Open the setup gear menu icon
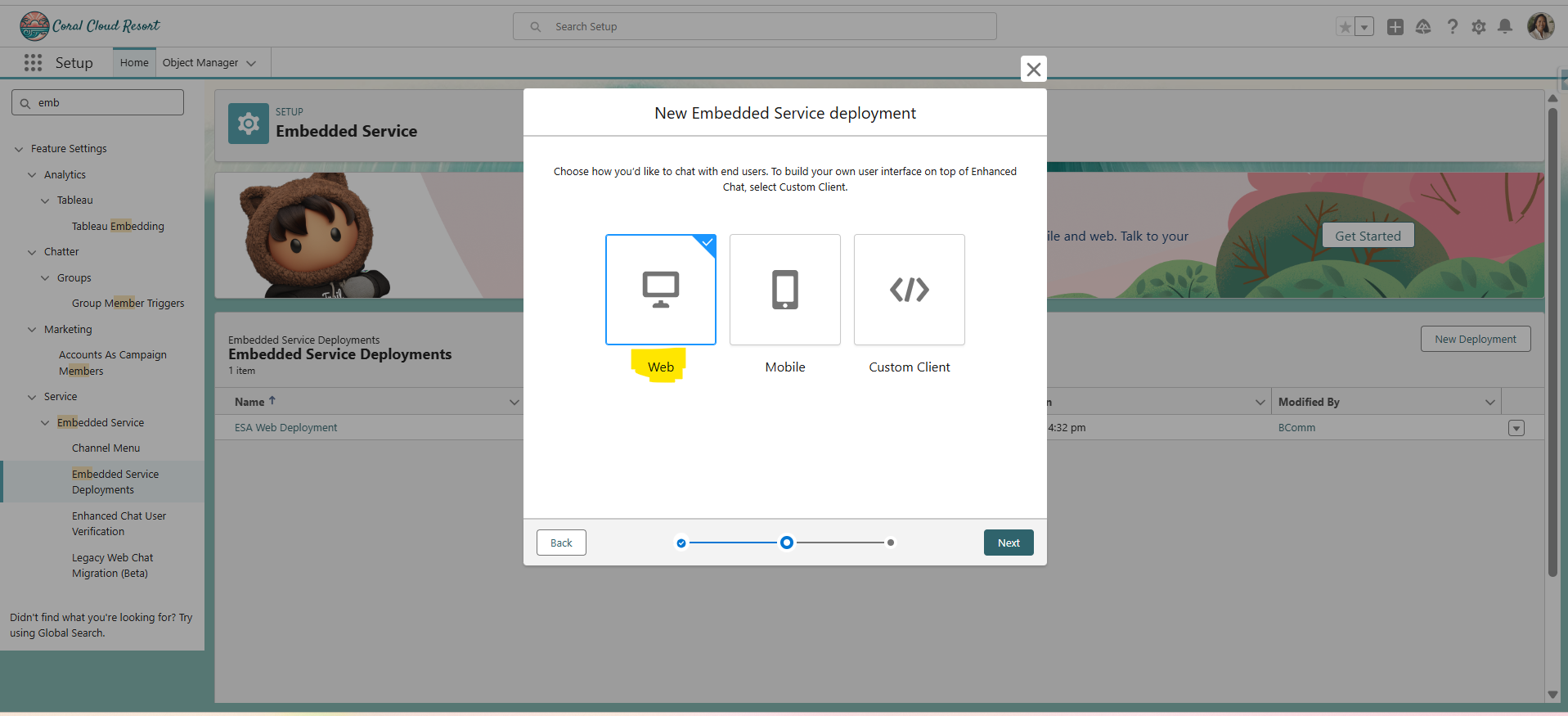Viewport: 1568px width, 716px height. 1479,27
